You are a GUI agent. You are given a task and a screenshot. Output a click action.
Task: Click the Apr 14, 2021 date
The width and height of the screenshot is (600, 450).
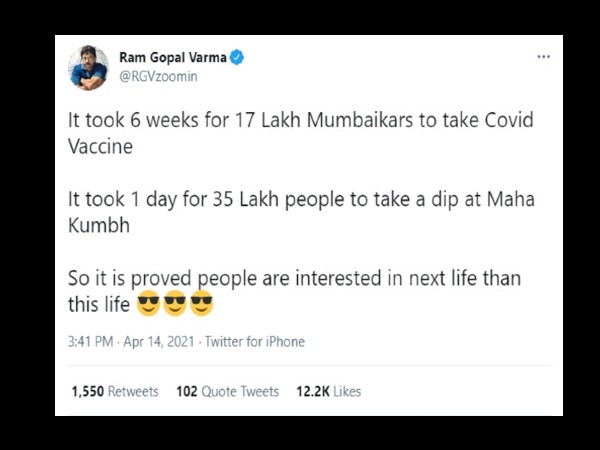click(159, 341)
